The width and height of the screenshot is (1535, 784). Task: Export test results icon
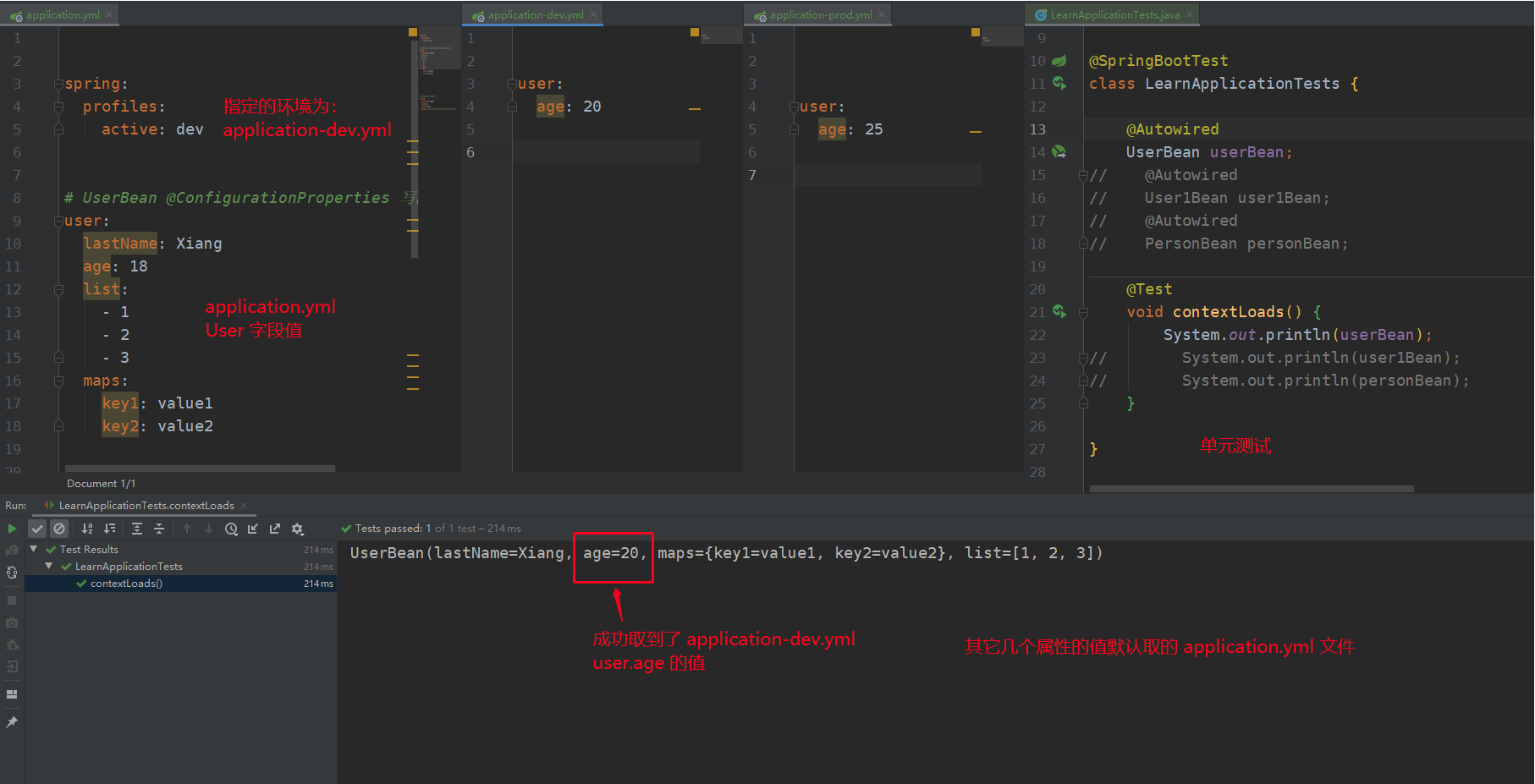(x=275, y=529)
